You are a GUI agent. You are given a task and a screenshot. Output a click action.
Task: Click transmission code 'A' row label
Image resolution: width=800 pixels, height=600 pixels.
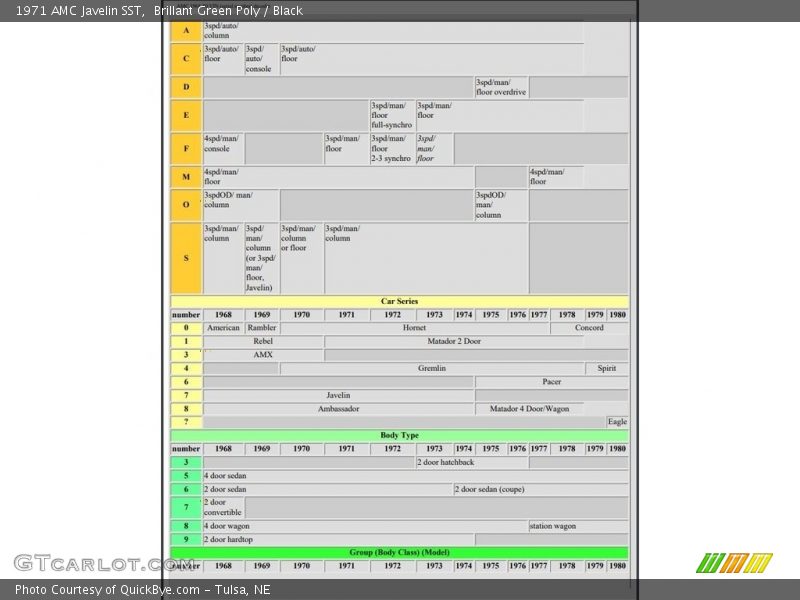[x=186, y=31]
